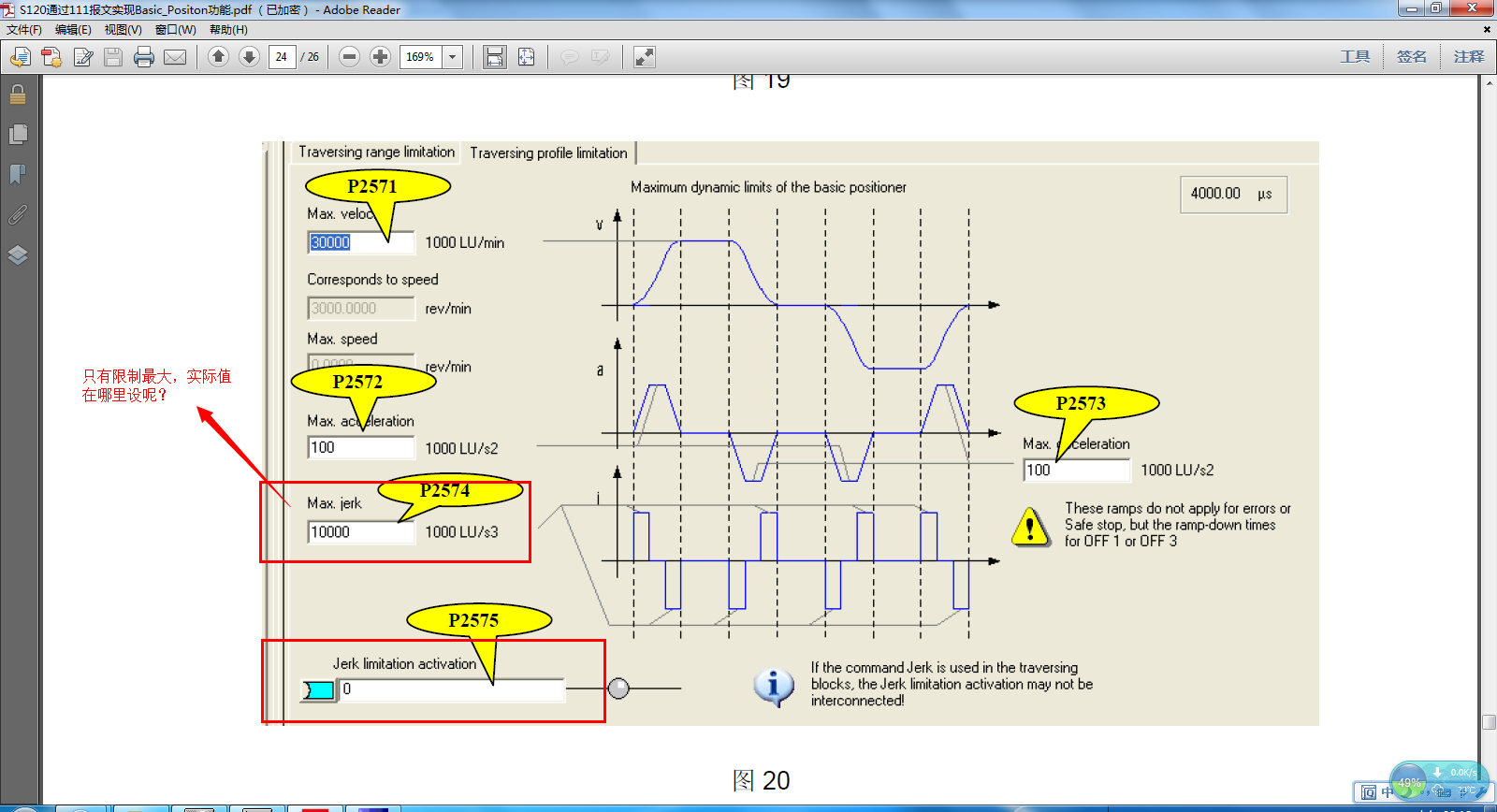The width and height of the screenshot is (1497, 812).
Task: Open the 注释 comment pane
Action: pyautogui.click(x=1469, y=57)
